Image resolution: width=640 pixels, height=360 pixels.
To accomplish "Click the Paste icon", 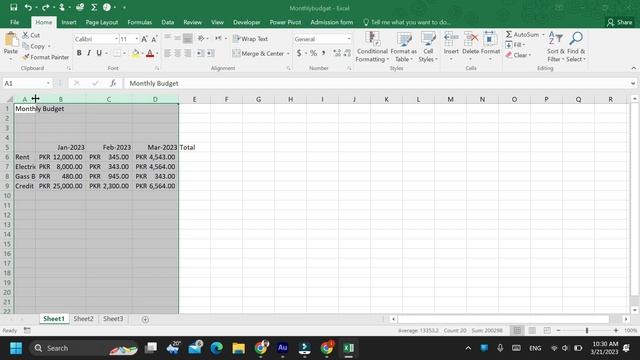I will [x=11, y=40].
